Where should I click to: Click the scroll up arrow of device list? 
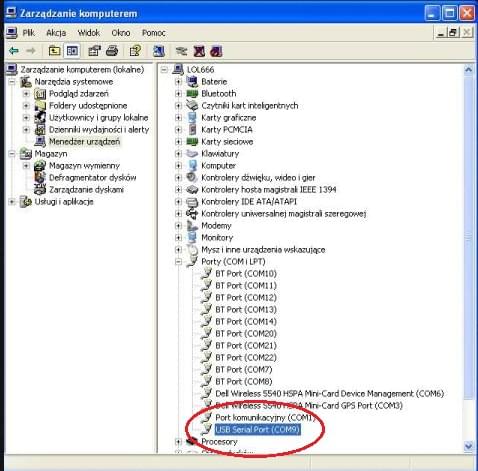click(468, 70)
